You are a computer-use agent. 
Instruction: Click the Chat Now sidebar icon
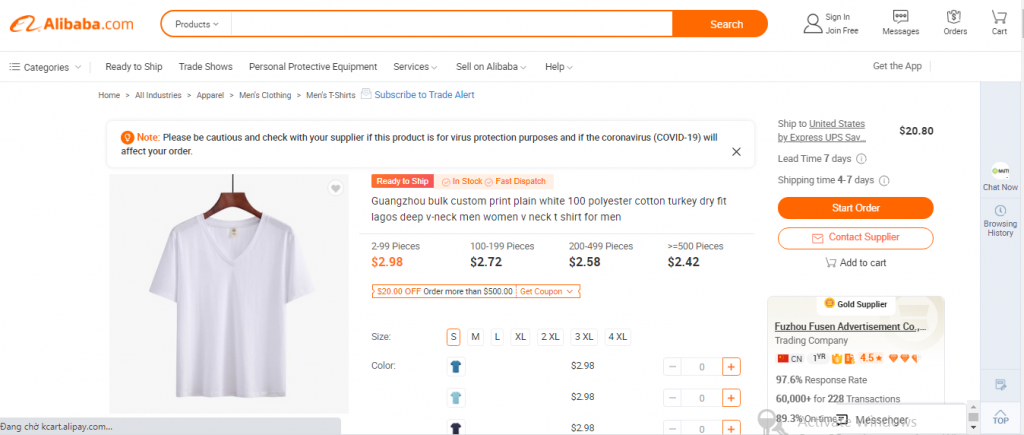[1000, 172]
